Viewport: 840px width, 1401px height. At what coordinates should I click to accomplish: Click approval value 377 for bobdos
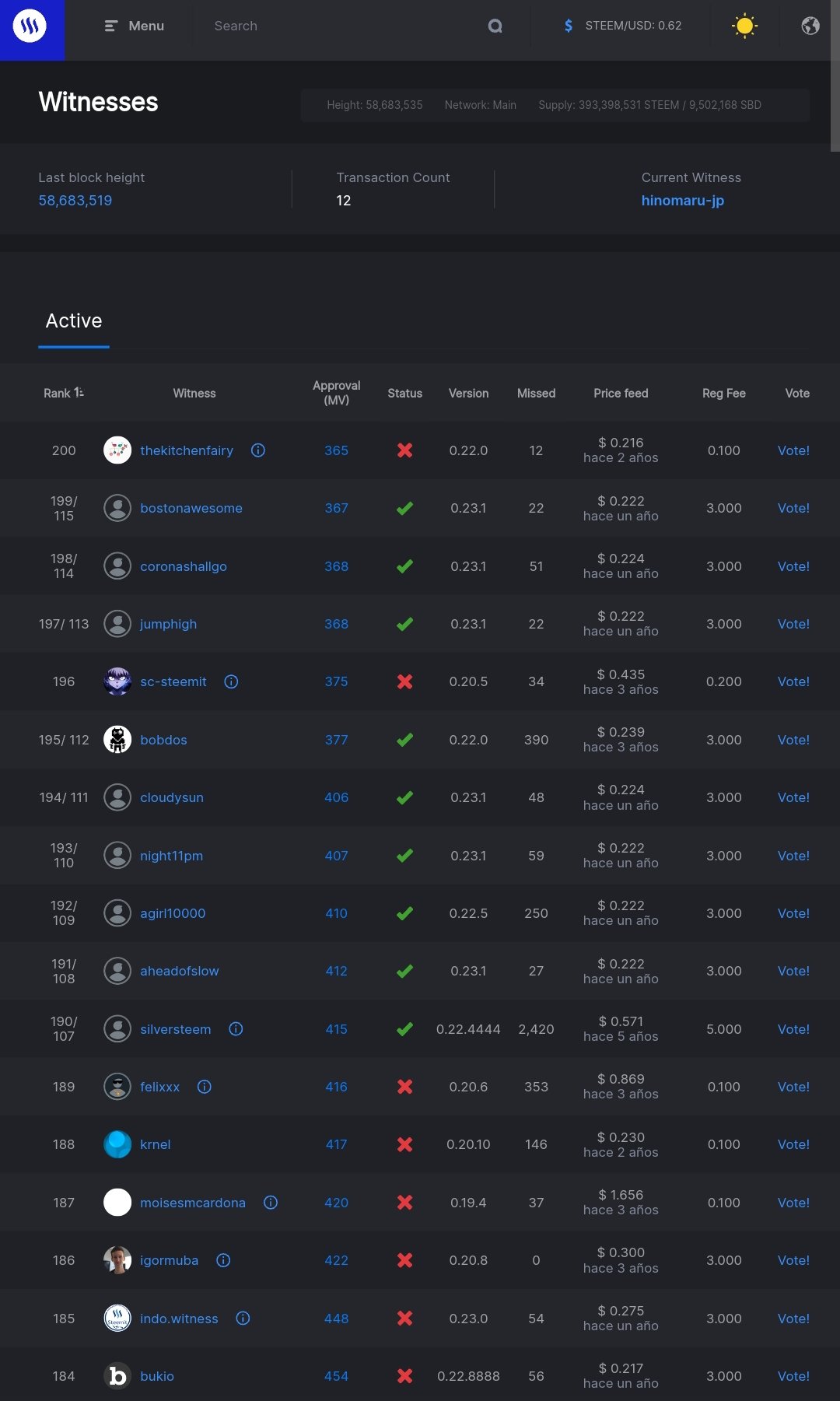click(x=336, y=740)
